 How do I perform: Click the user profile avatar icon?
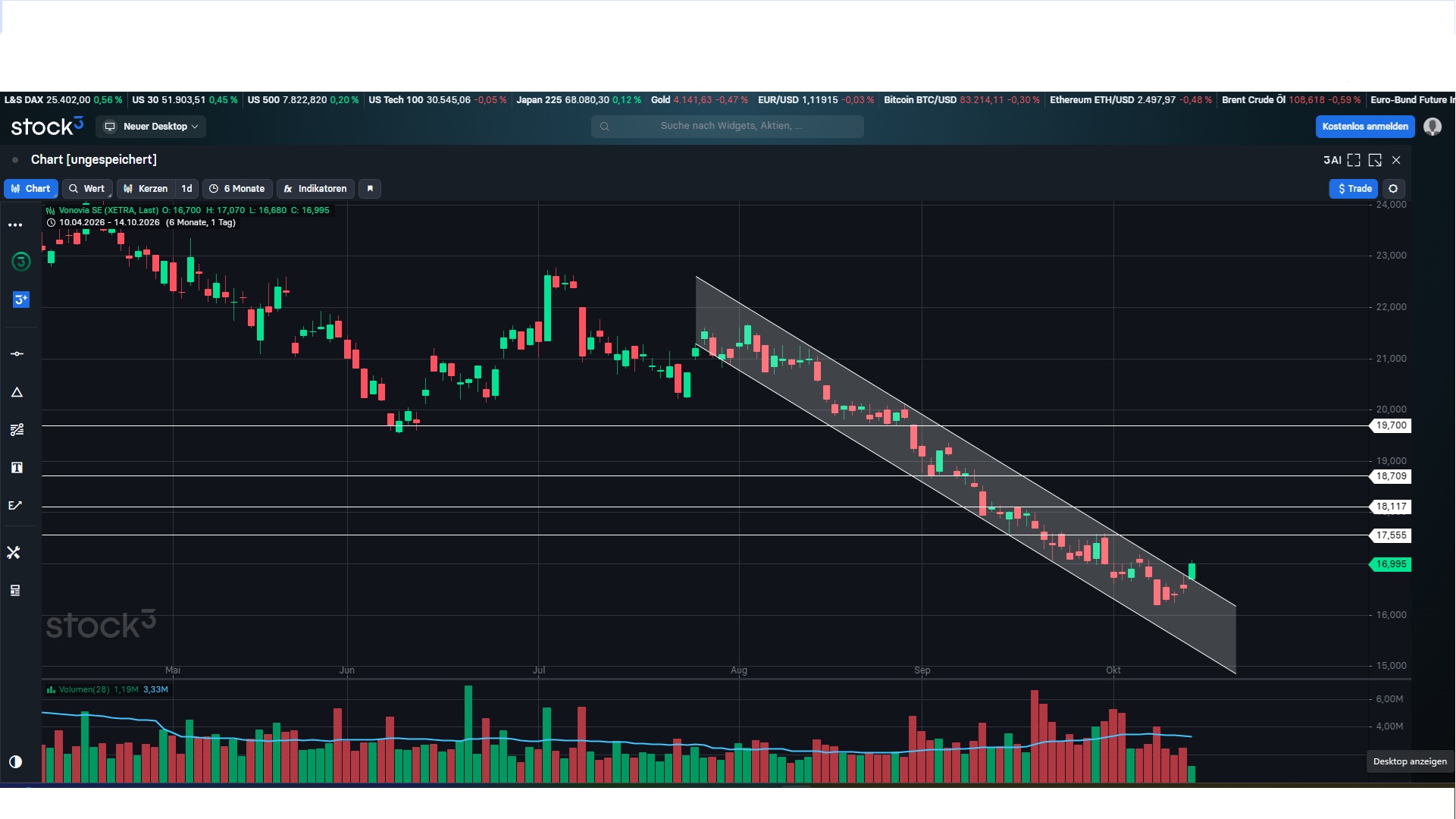[1433, 127]
